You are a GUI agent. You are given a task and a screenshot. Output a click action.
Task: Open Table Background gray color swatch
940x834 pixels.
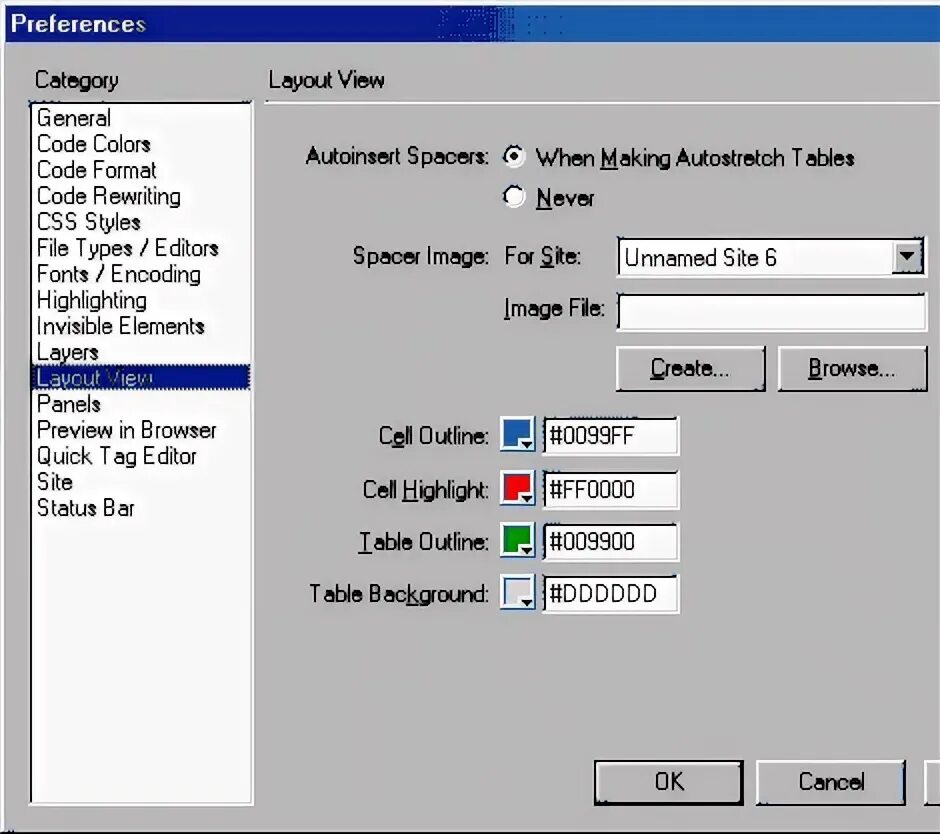(x=517, y=593)
